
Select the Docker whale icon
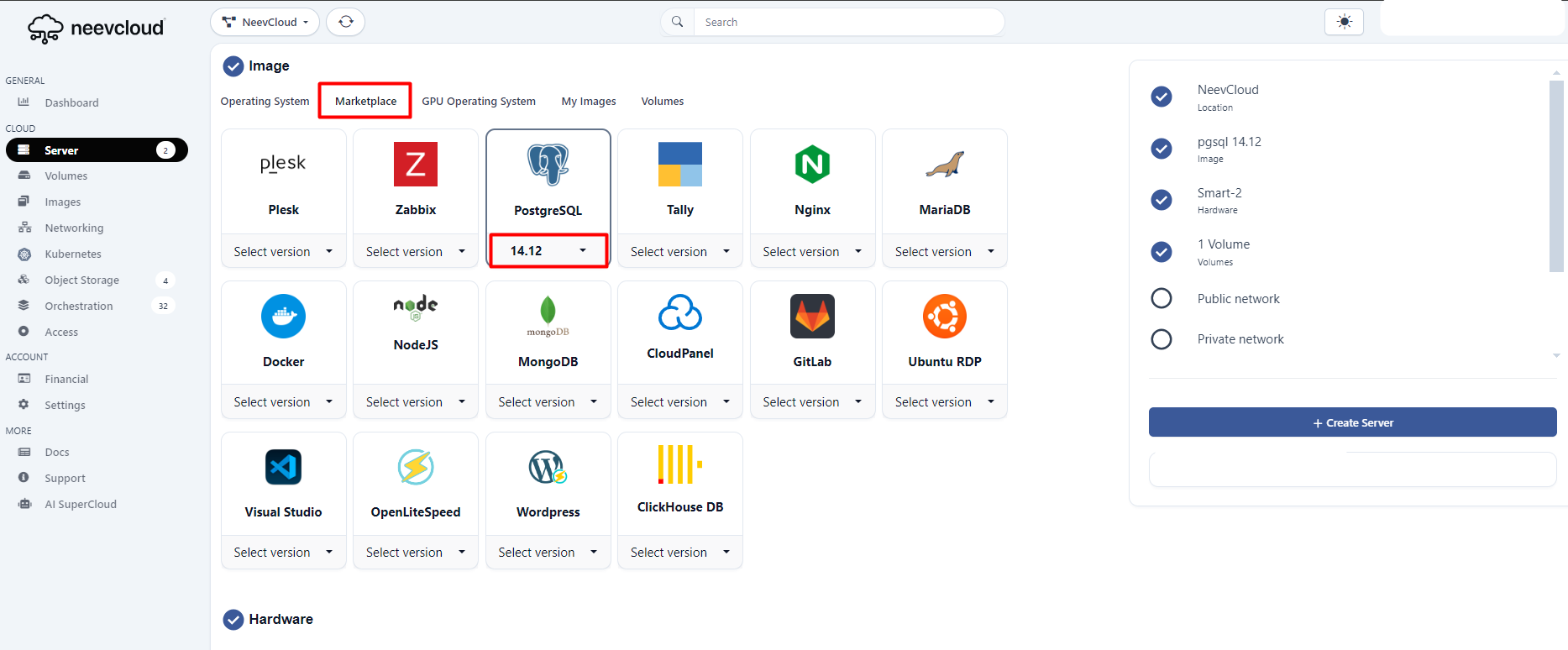(x=283, y=317)
